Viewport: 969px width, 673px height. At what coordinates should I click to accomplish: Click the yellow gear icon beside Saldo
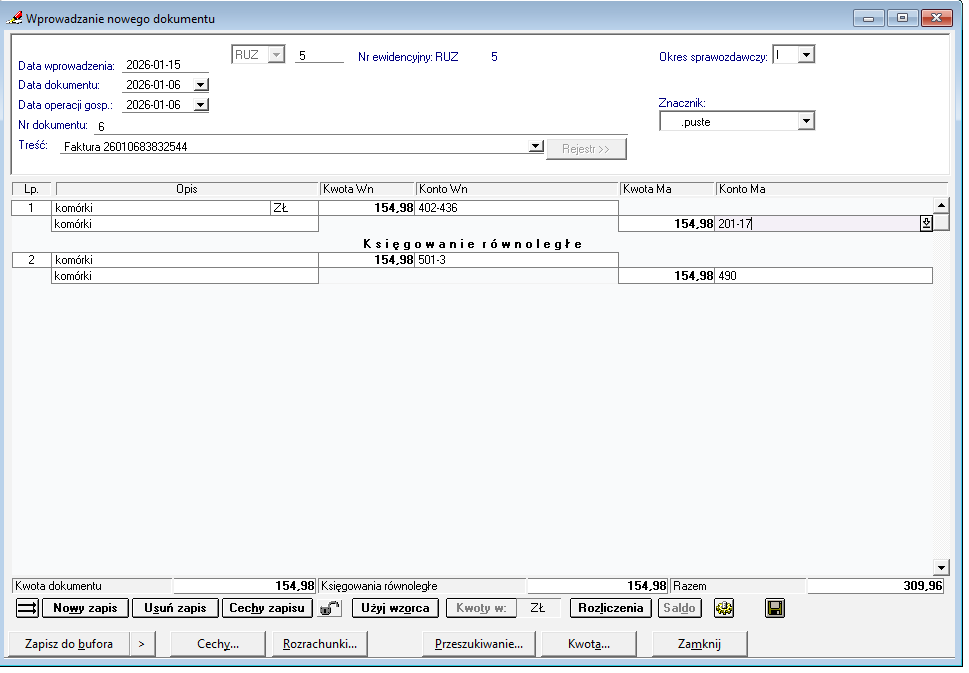(723, 608)
